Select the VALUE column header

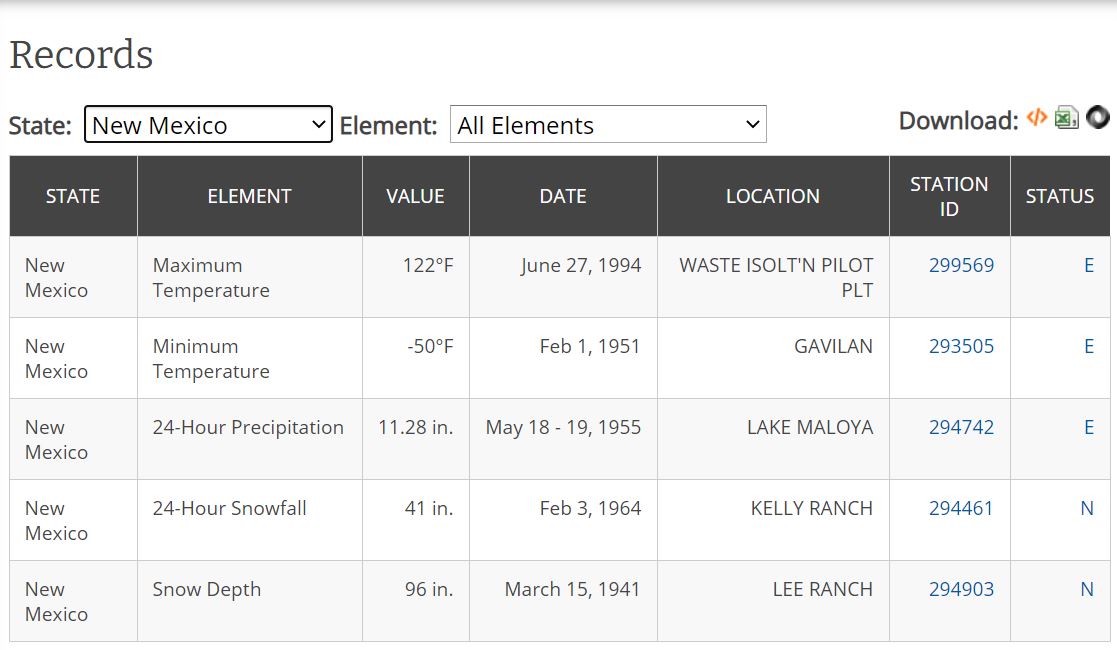[415, 196]
